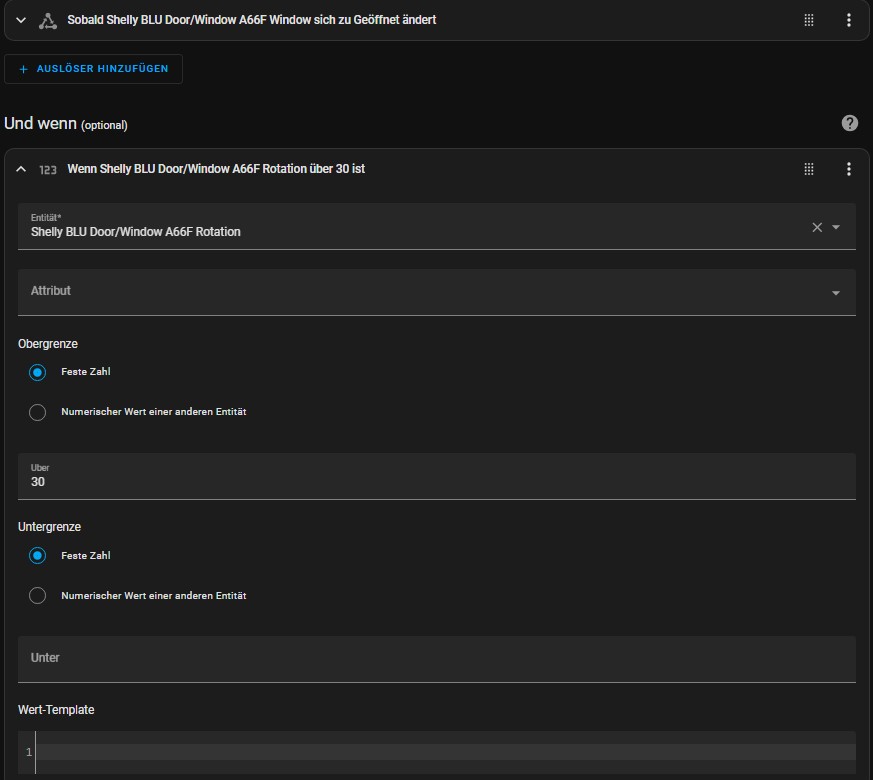Click drag handle of Rotation condition
Viewport: 873px width, 780px height.
[809, 169]
